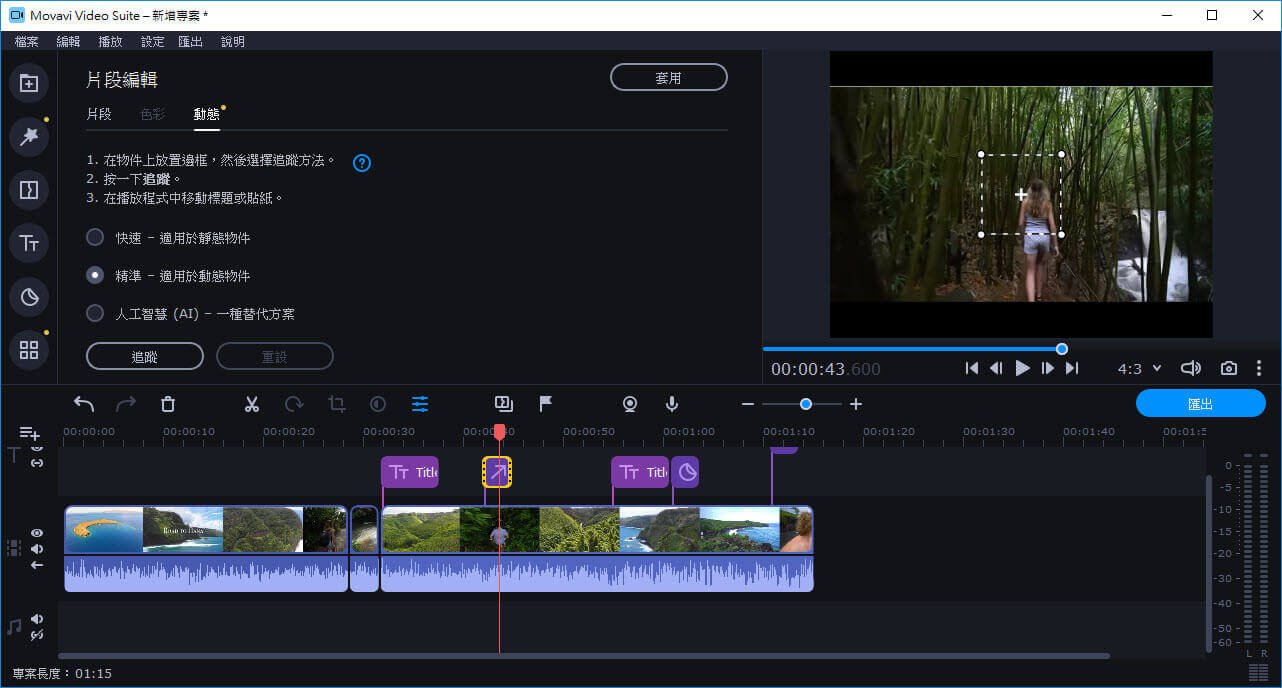Open the 匯出 menu in menu bar
This screenshot has width=1282, height=688.
(x=190, y=42)
